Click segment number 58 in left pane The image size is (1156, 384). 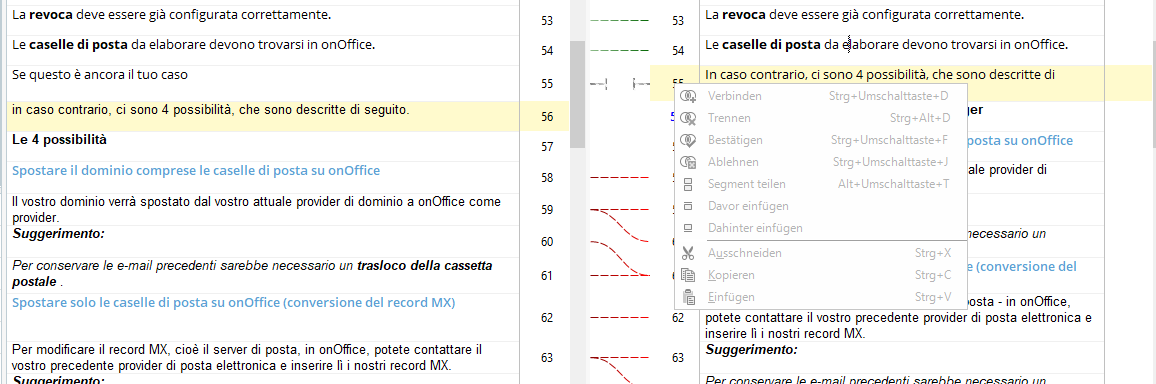pos(547,178)
